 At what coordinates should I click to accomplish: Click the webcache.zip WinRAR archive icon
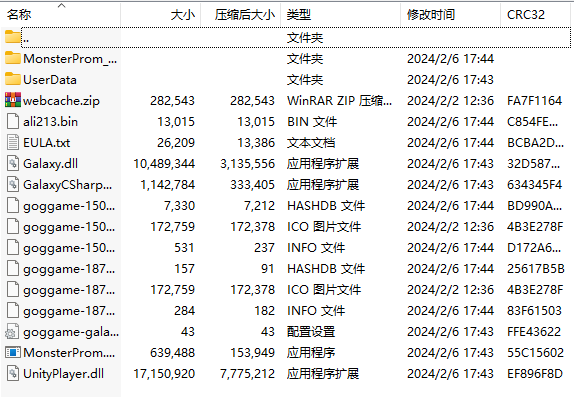[x=12, y=100]
